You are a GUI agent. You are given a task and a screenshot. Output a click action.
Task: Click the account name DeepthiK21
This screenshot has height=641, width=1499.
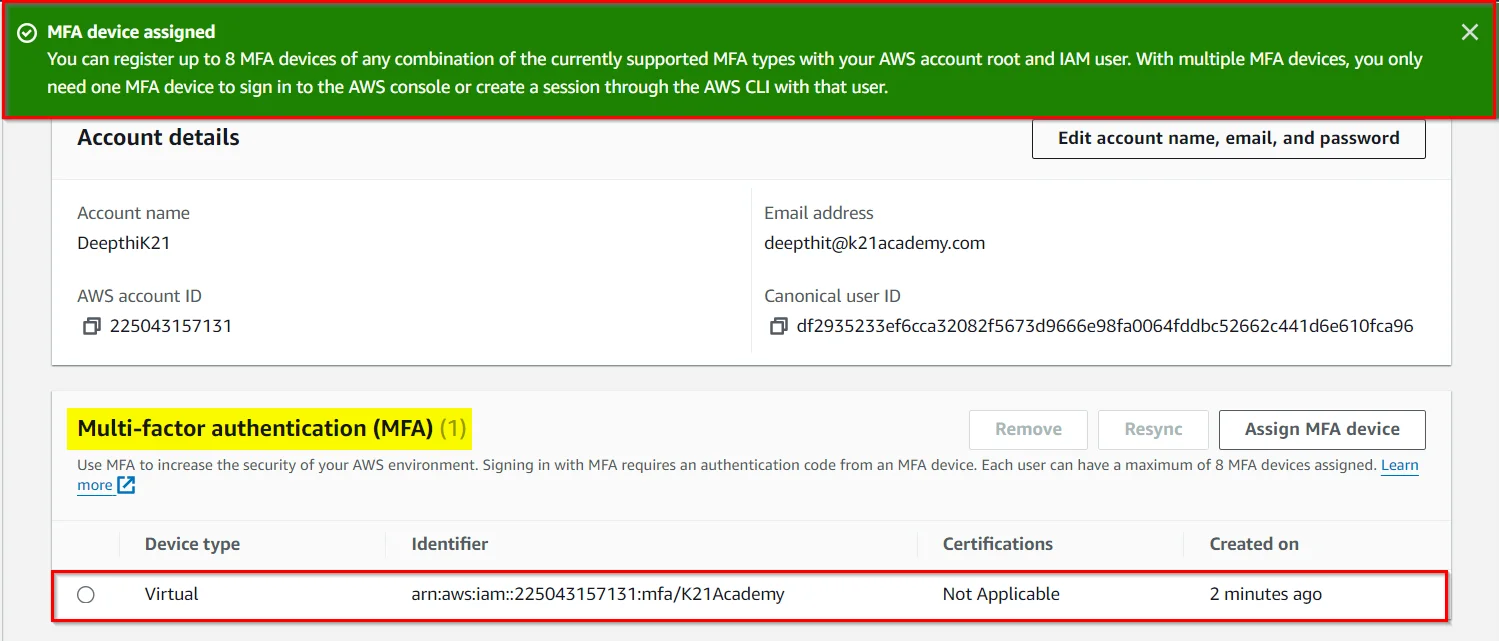[x=123, y=243]
